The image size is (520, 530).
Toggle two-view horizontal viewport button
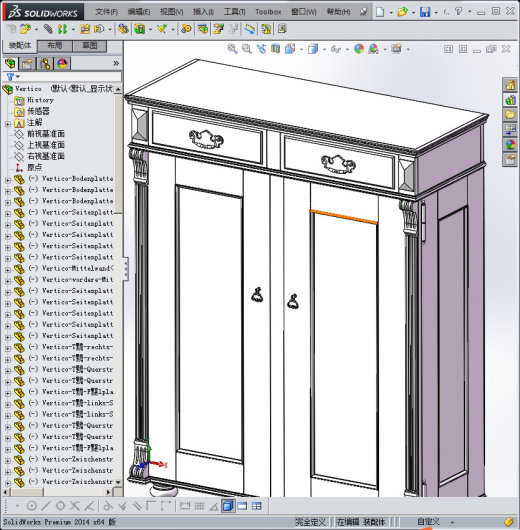tap(242, 506)
